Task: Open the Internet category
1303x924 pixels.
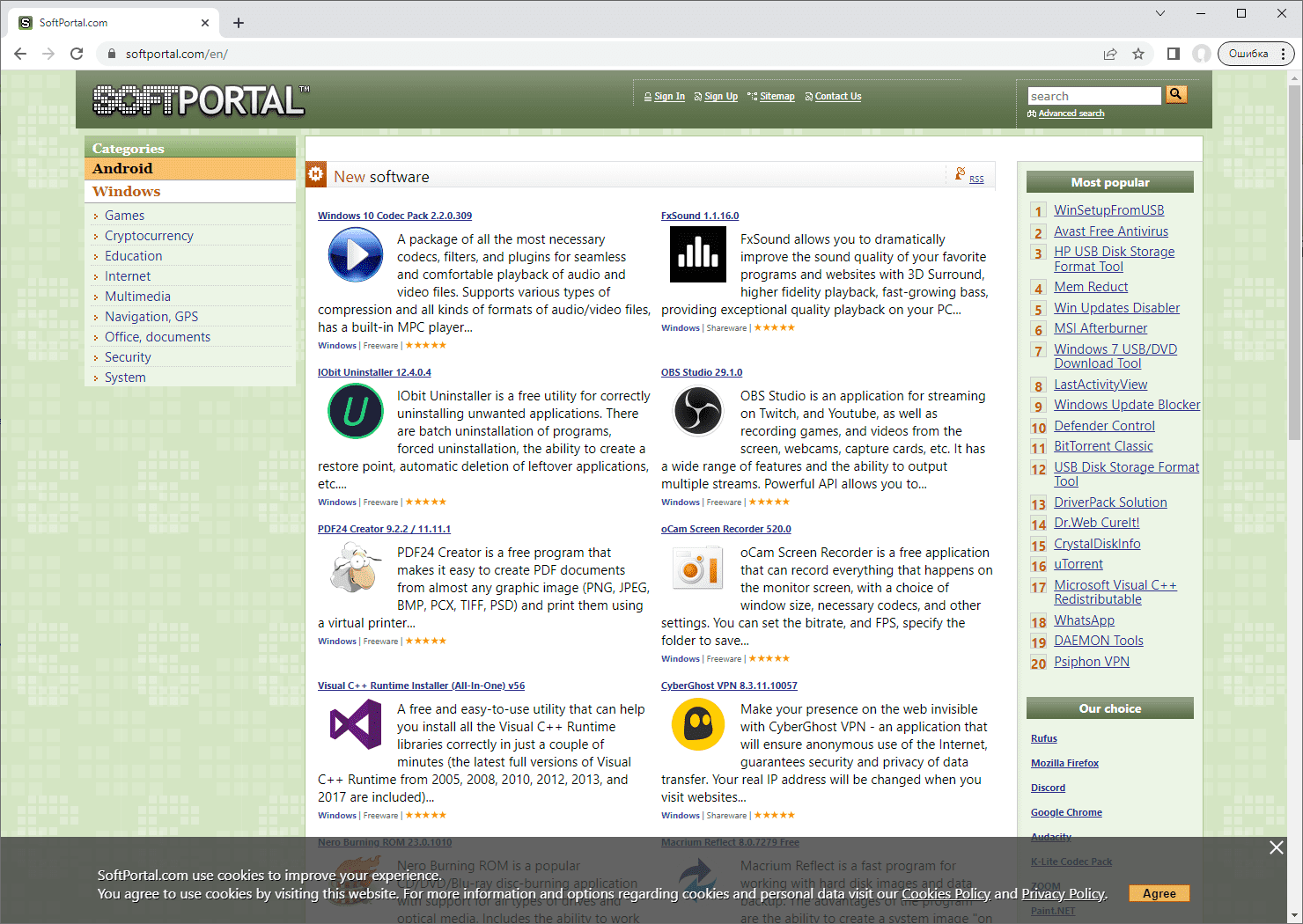Action: click(x=128, y=276)
